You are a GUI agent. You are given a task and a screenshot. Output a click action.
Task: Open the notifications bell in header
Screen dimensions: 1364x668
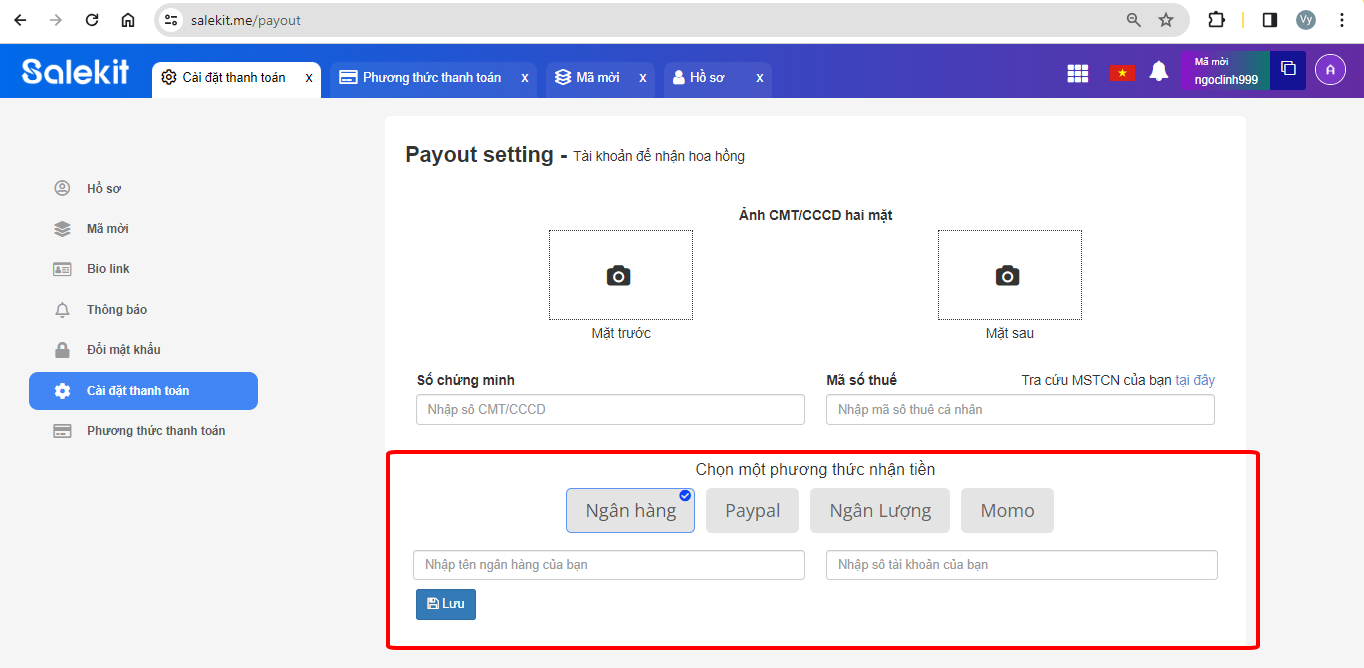pos(1158,72)
